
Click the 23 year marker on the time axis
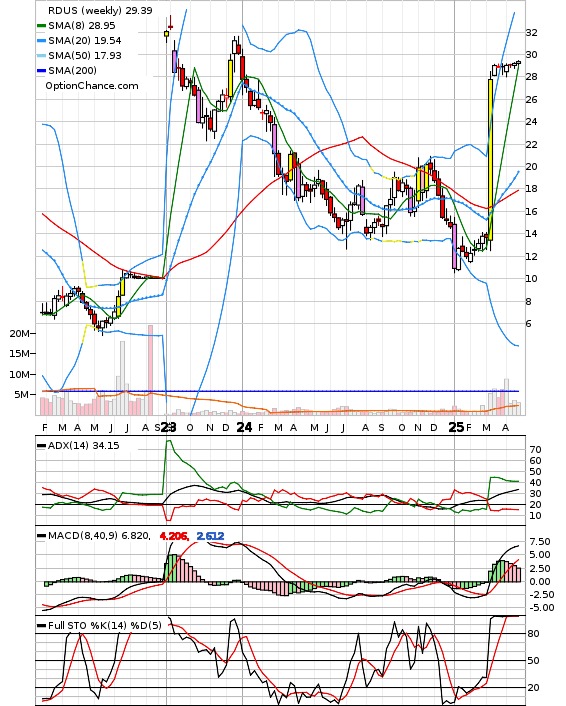coord(168,427)
